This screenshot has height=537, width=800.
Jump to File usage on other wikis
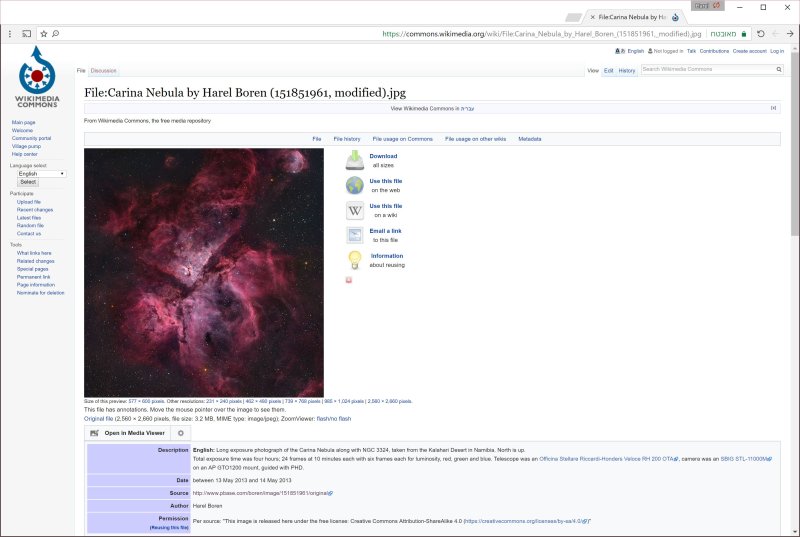coord(476,139)
